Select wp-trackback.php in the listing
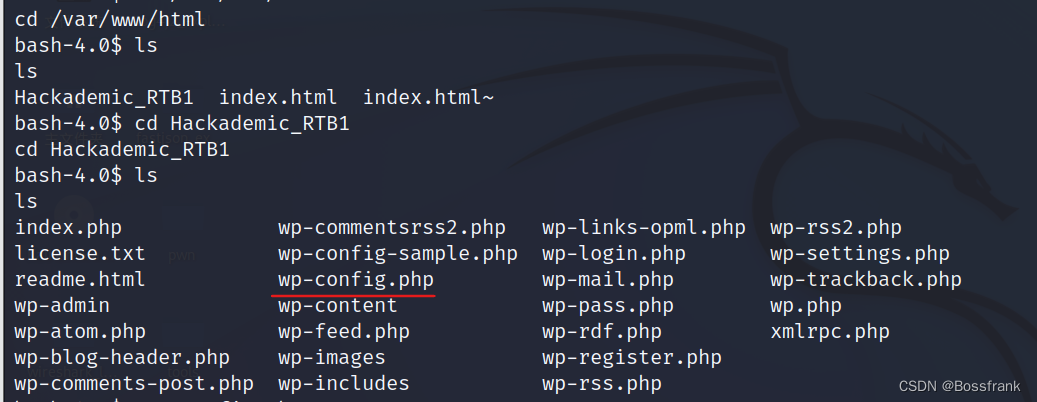Image resolution: width=1037 pixels, height=402 pixels. [x=866, y=280]
